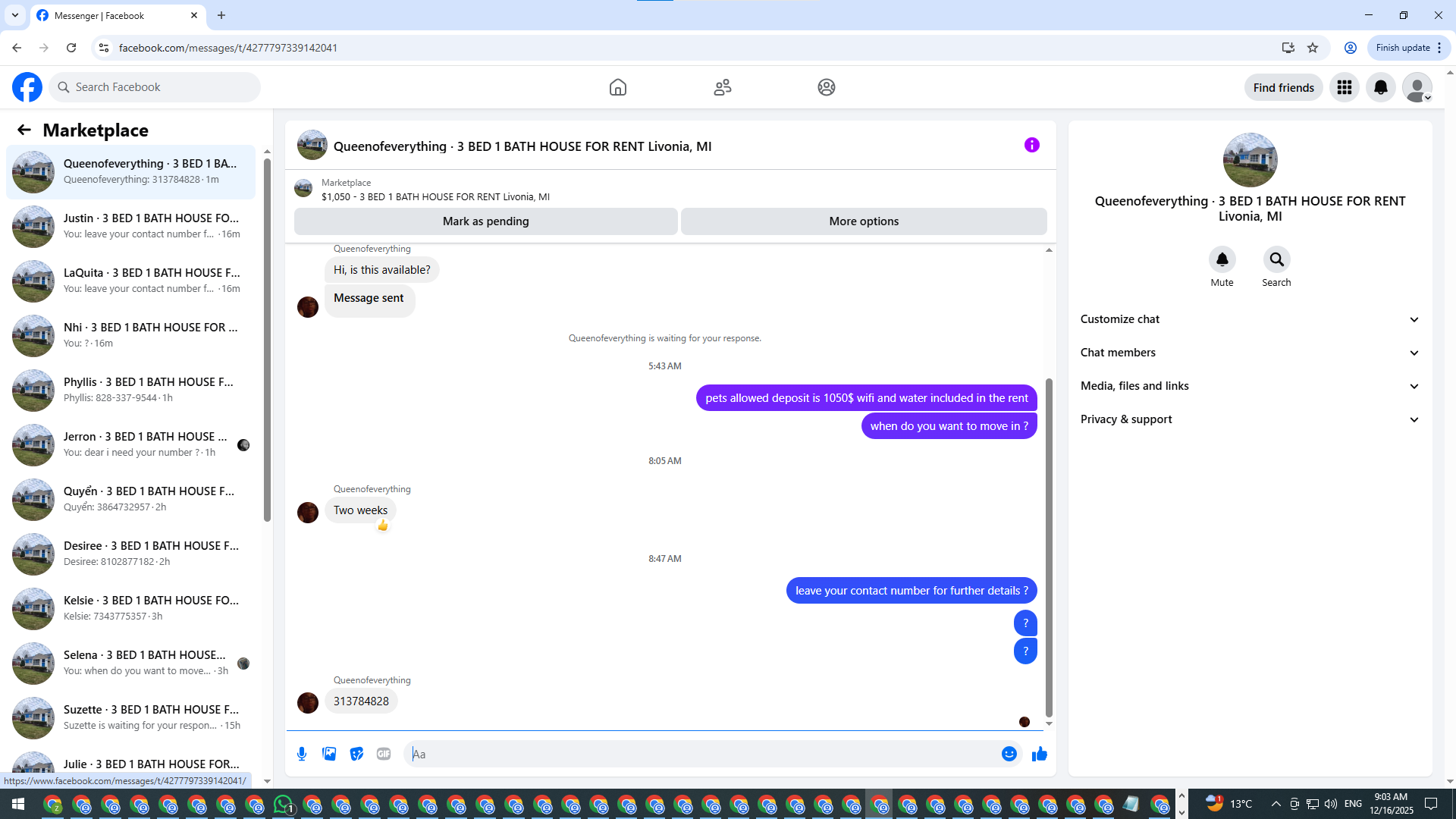This screenshot has width=1456, height=819.
Task: Open new browser tab
Action: click(221, 15)
